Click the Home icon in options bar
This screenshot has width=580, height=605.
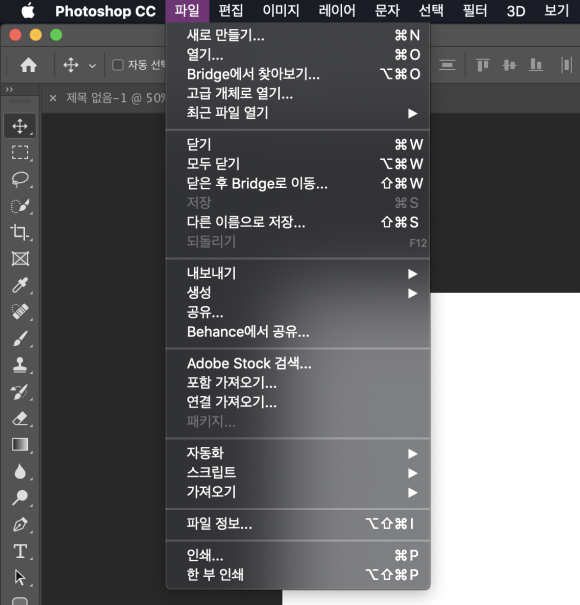point(29,65)
